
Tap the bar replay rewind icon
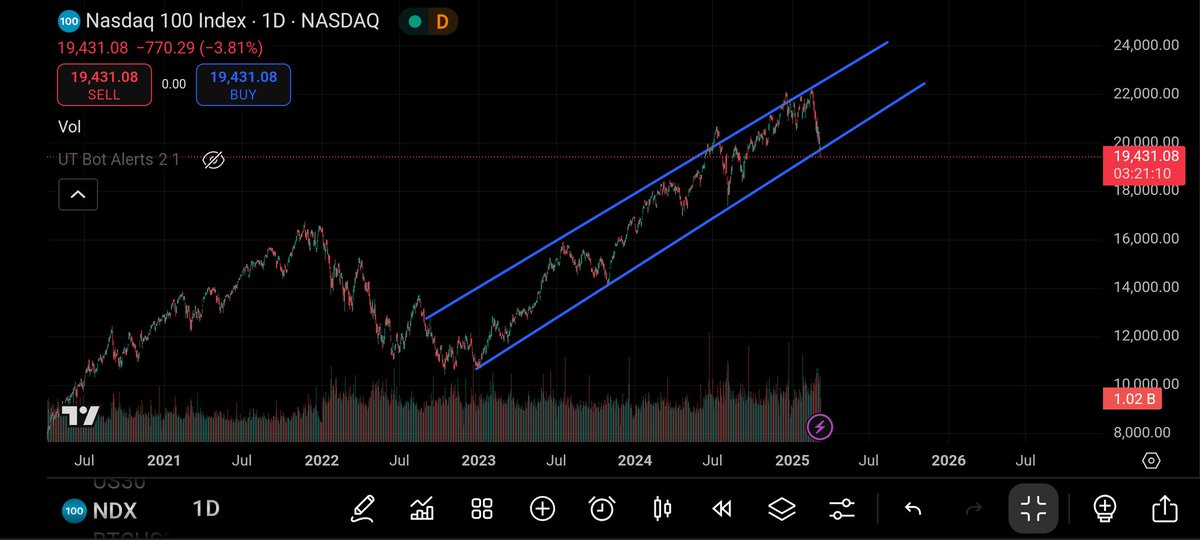(722, 508)
